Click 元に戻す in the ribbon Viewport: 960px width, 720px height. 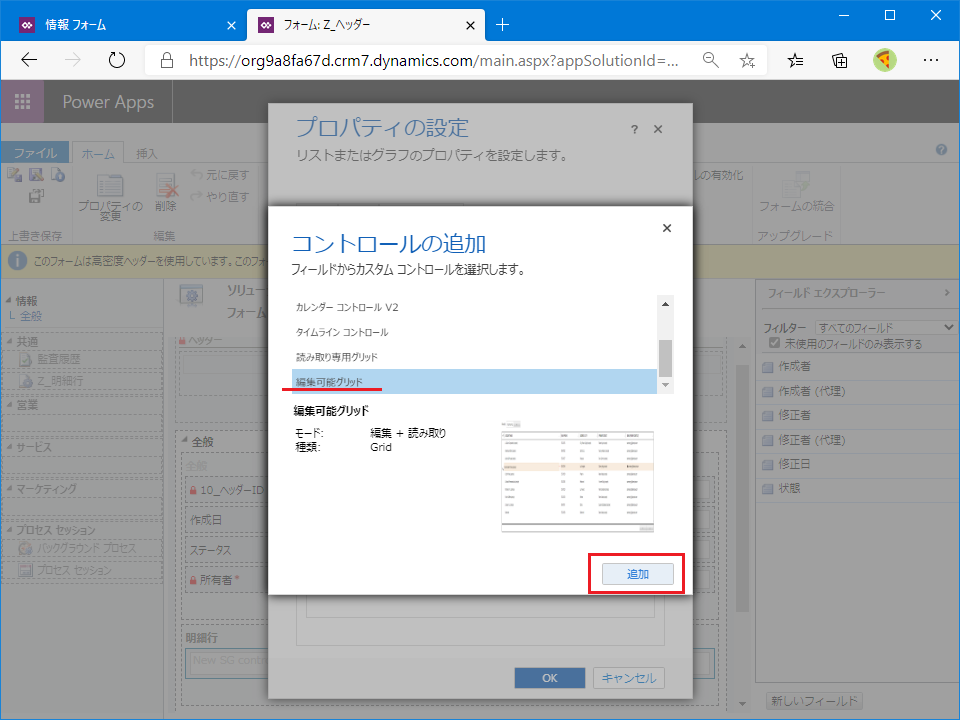[220, 174]
